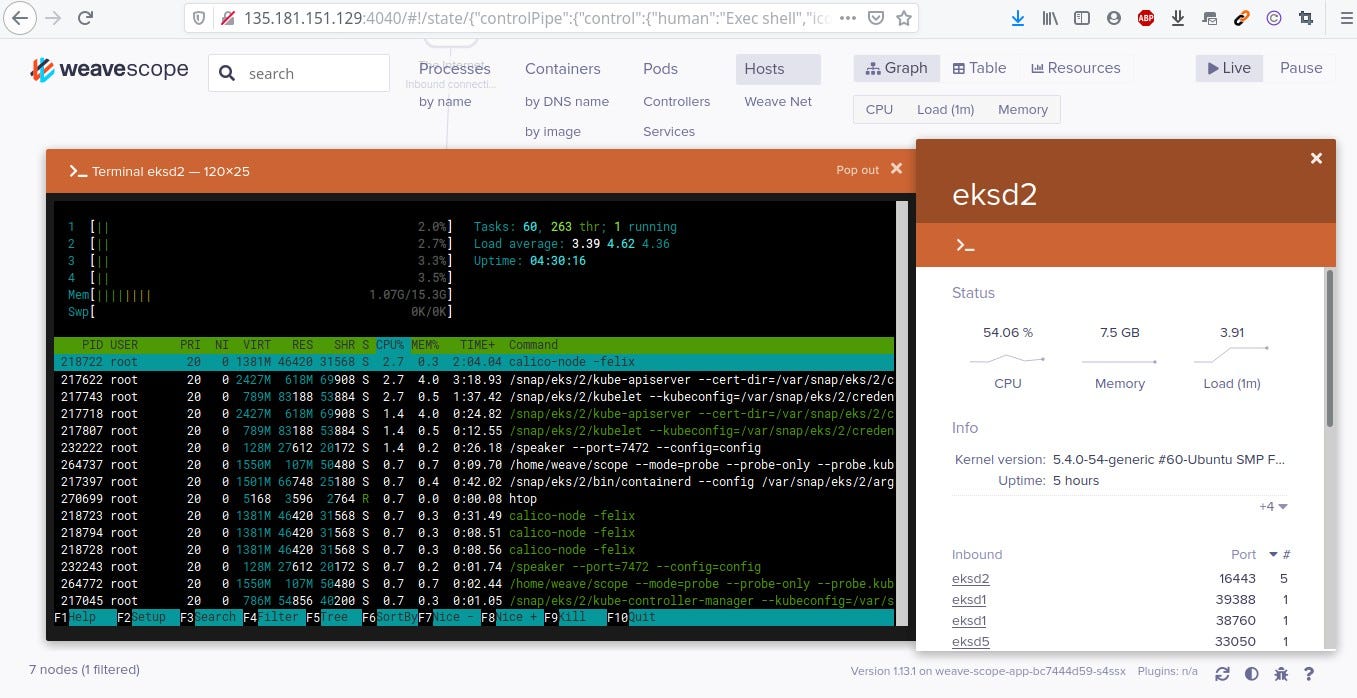This screenshot has width=1357, height=698.
Task: Sort Inbound list by the # column arrow
Action: click(x=1273, y=554)
